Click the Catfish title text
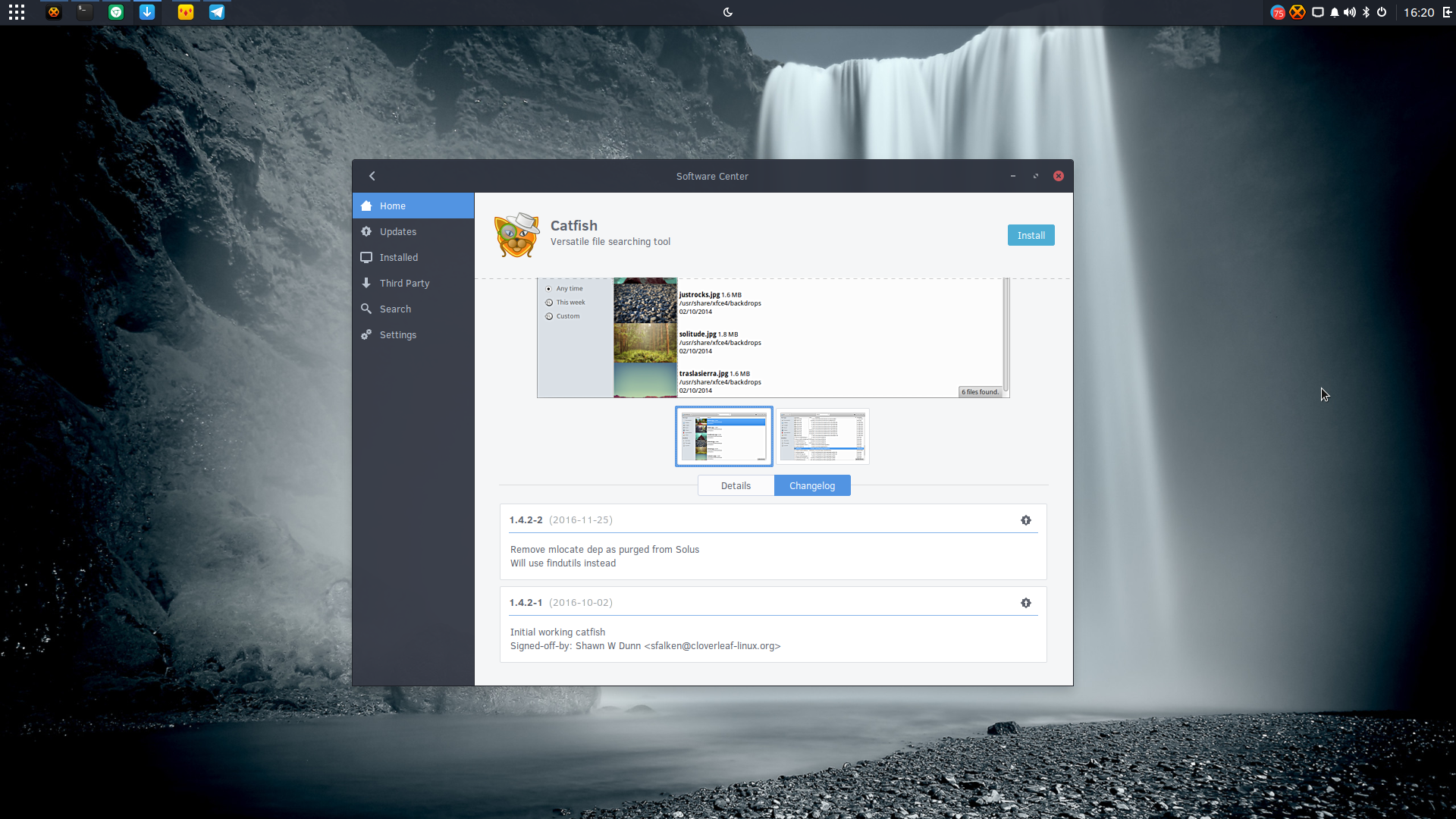The height and width of the screenshot is (819, 1456). [574, 225]
